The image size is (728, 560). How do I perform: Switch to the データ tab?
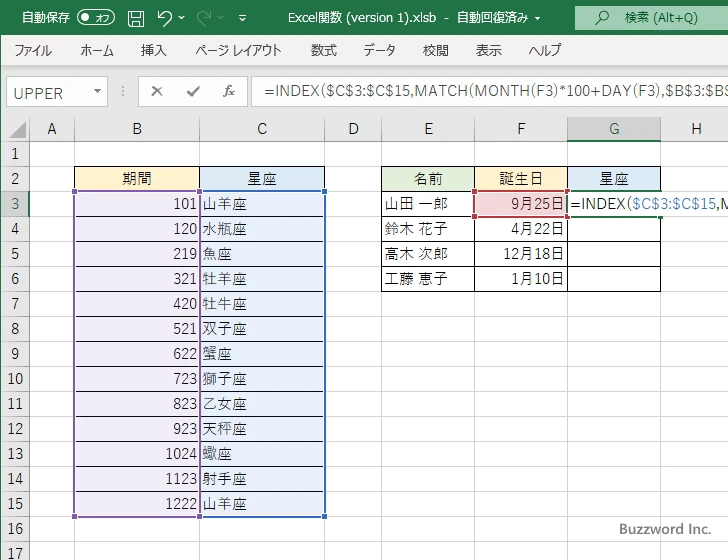[379, 50]
